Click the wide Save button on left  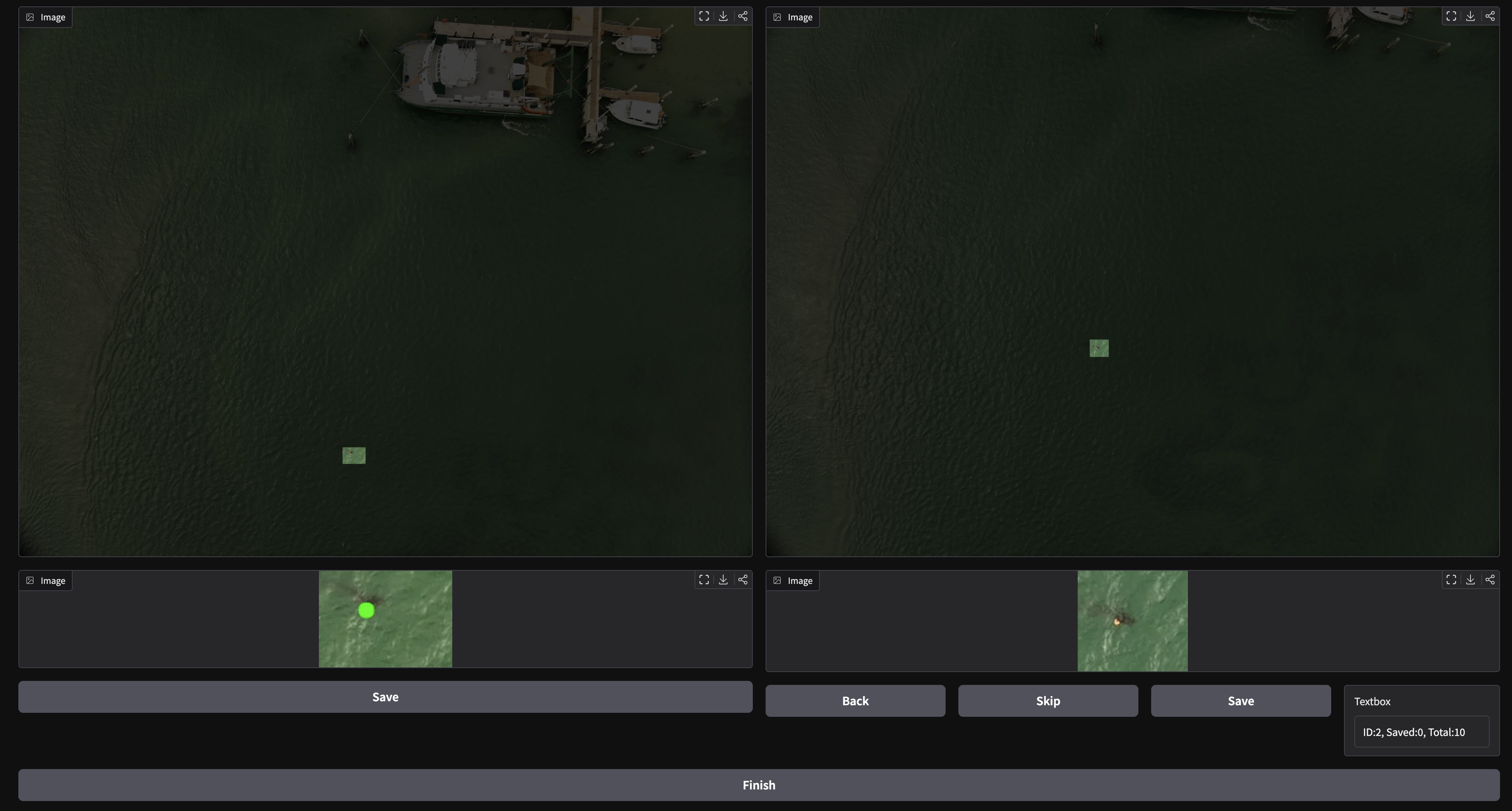pyautogui.click(x=385, y=696)
